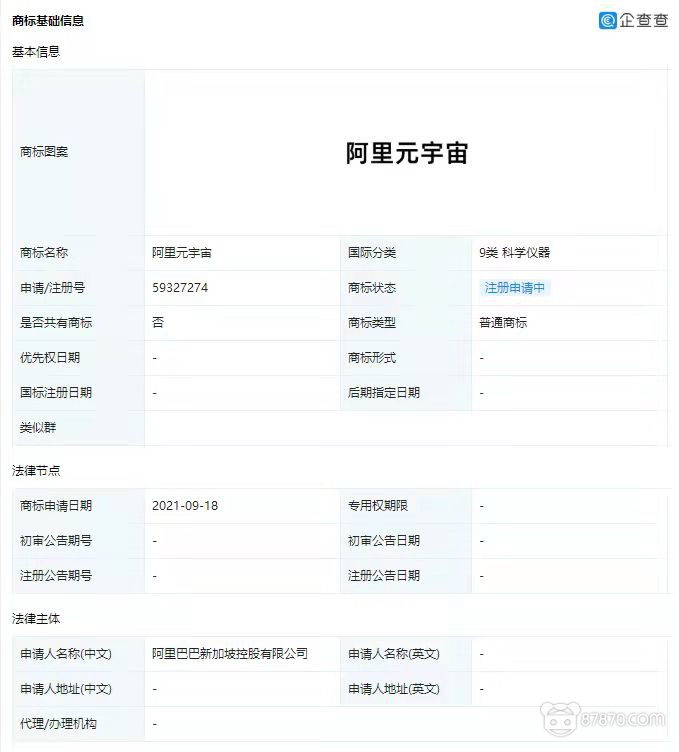Click the 初审公告日期 label

pos(384,540)
